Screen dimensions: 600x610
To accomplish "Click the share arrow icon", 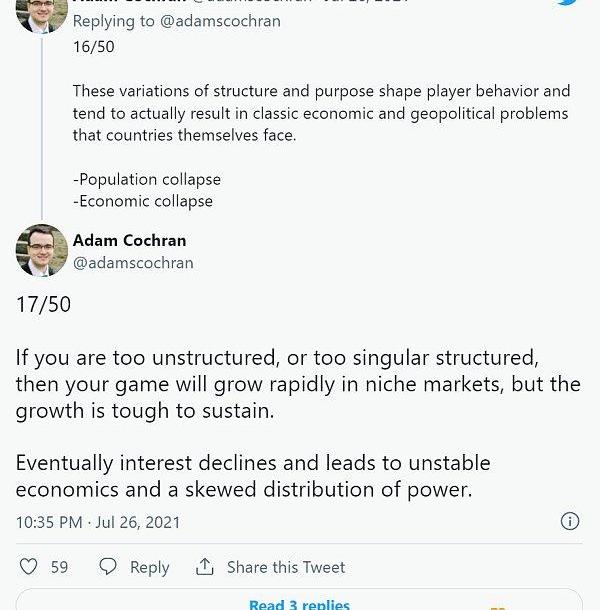I will pos(205,567).
